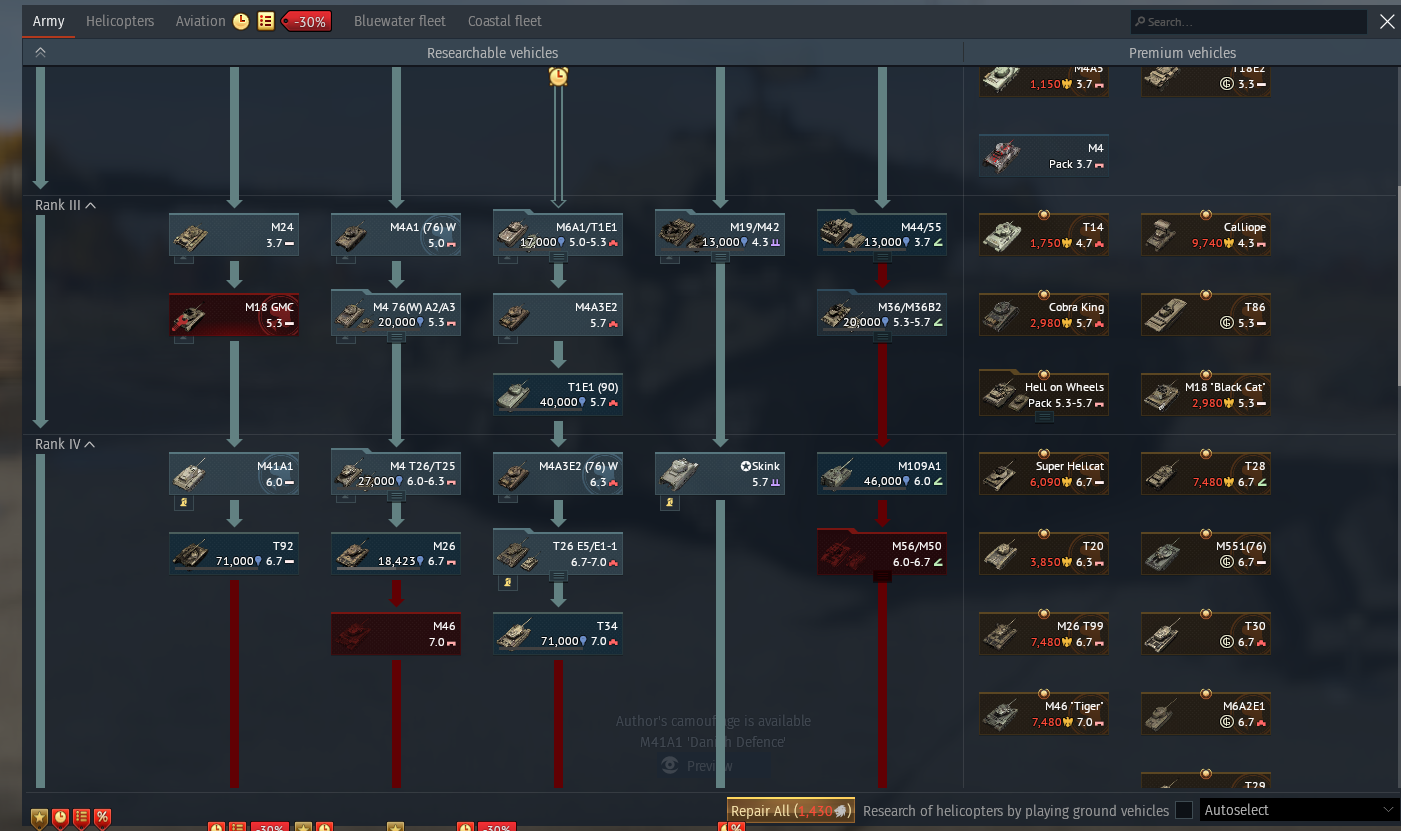Click the alarm clock icon above M6A1/T1E1
This screenshot has width=1401, height=831.
click(558, 75)
